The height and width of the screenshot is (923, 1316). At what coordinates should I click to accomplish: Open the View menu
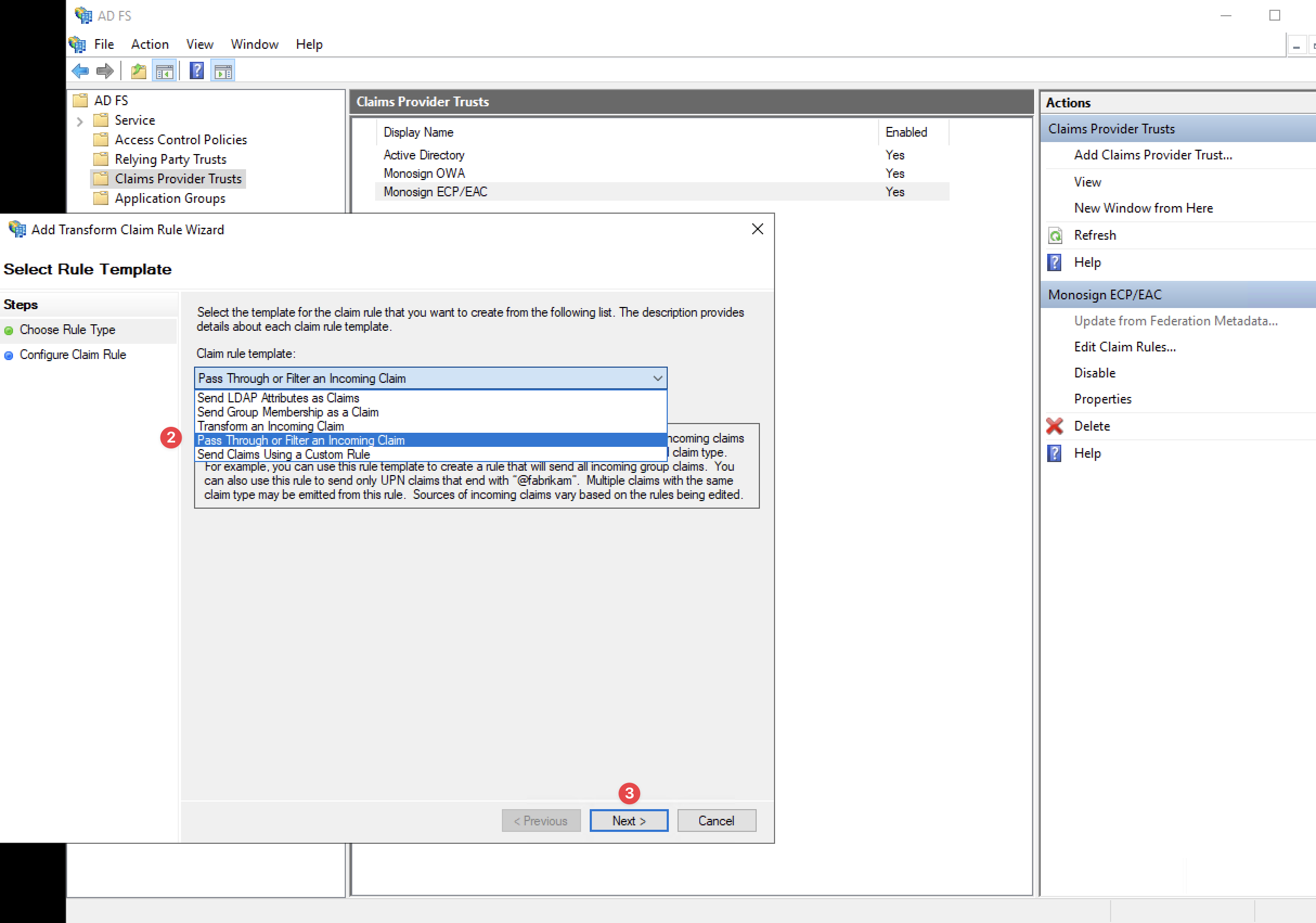(199, 44)
